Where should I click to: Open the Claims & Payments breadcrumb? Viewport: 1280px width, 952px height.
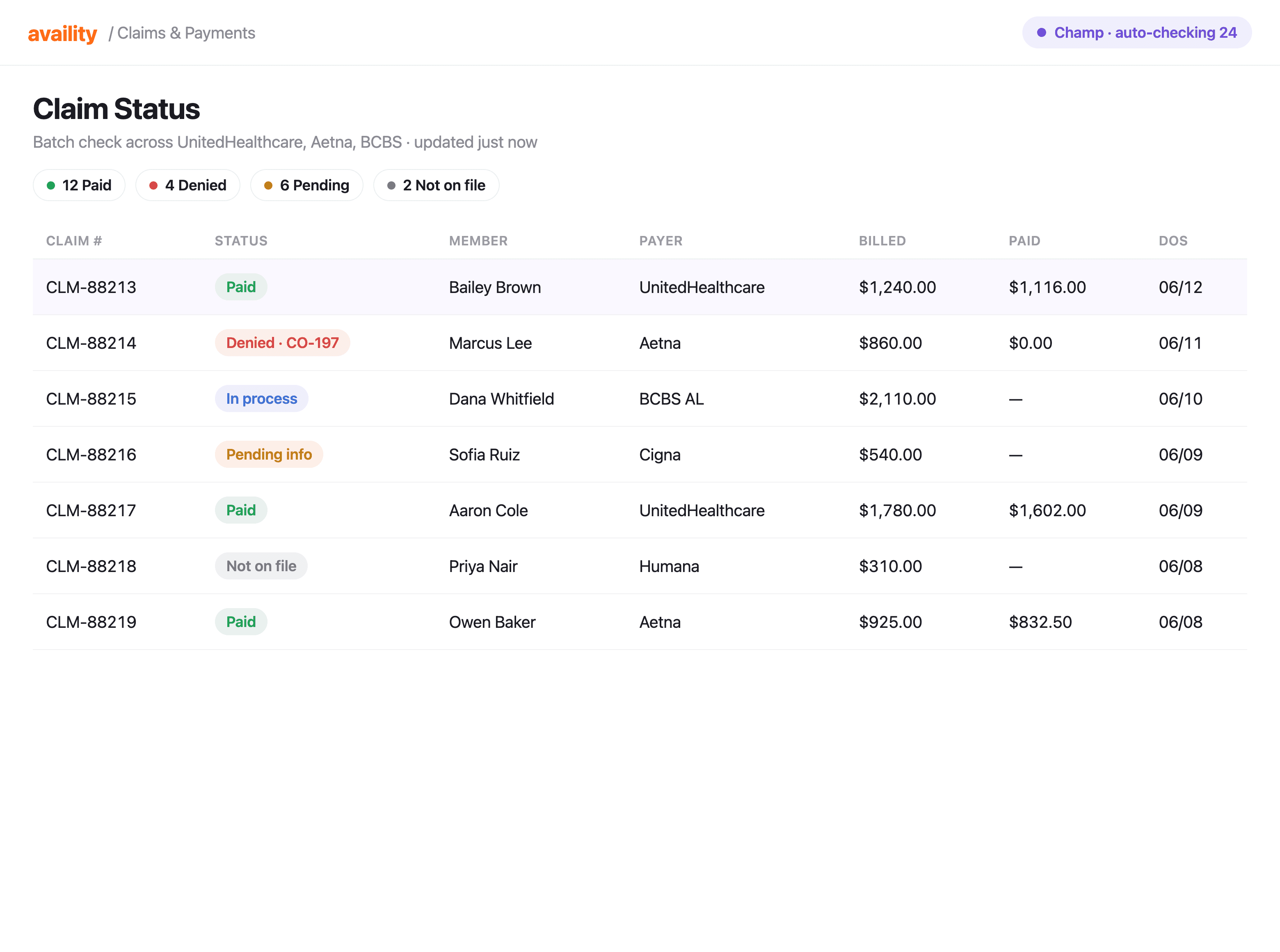click(185, 33)
